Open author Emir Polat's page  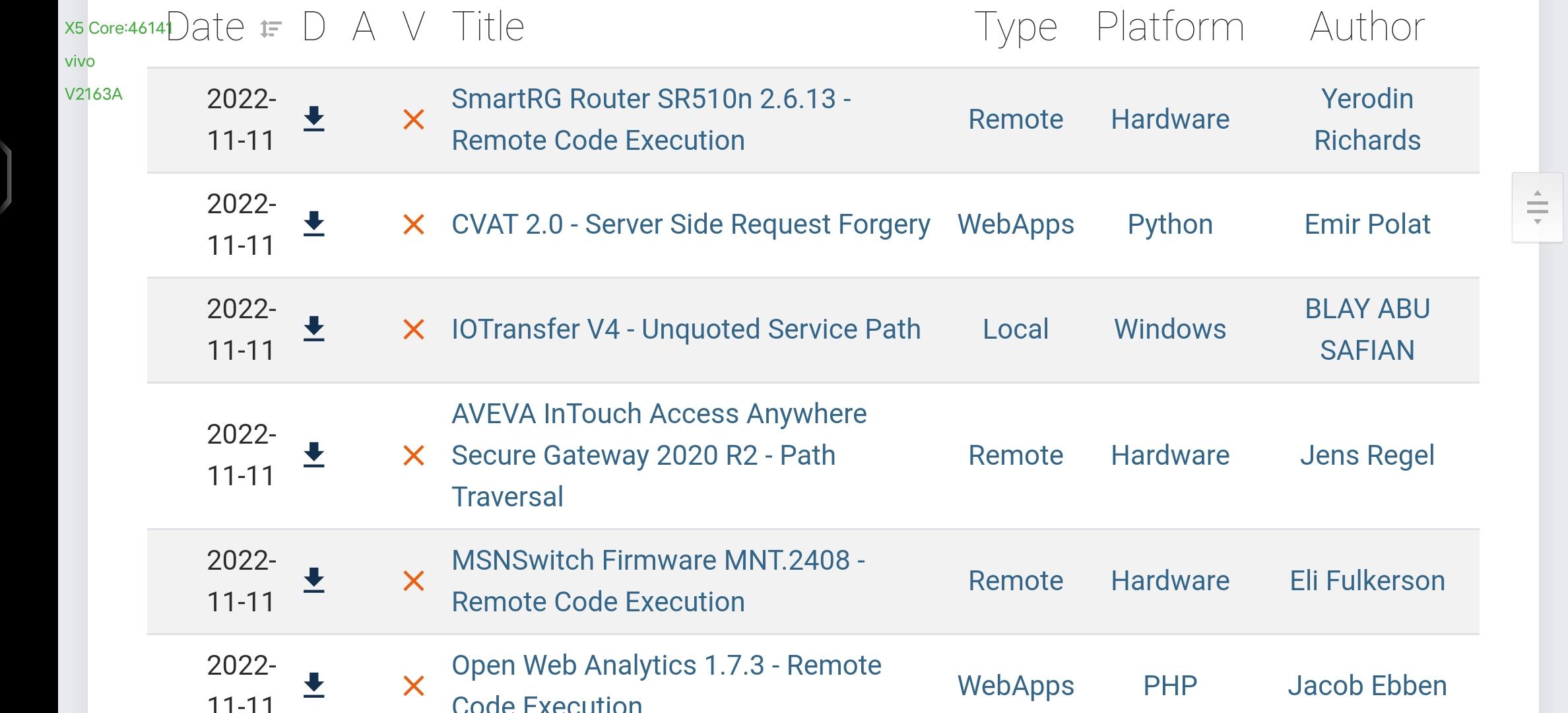[x=1367, y=224]
